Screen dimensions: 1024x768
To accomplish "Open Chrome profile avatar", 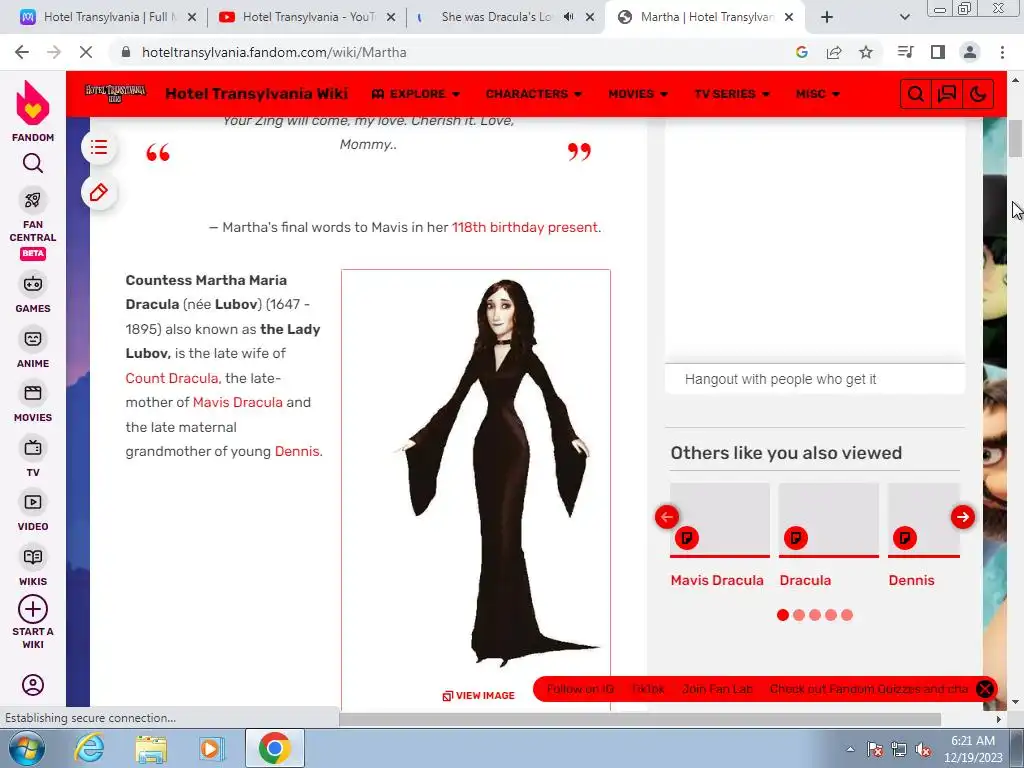I will (x=970, y=52).
